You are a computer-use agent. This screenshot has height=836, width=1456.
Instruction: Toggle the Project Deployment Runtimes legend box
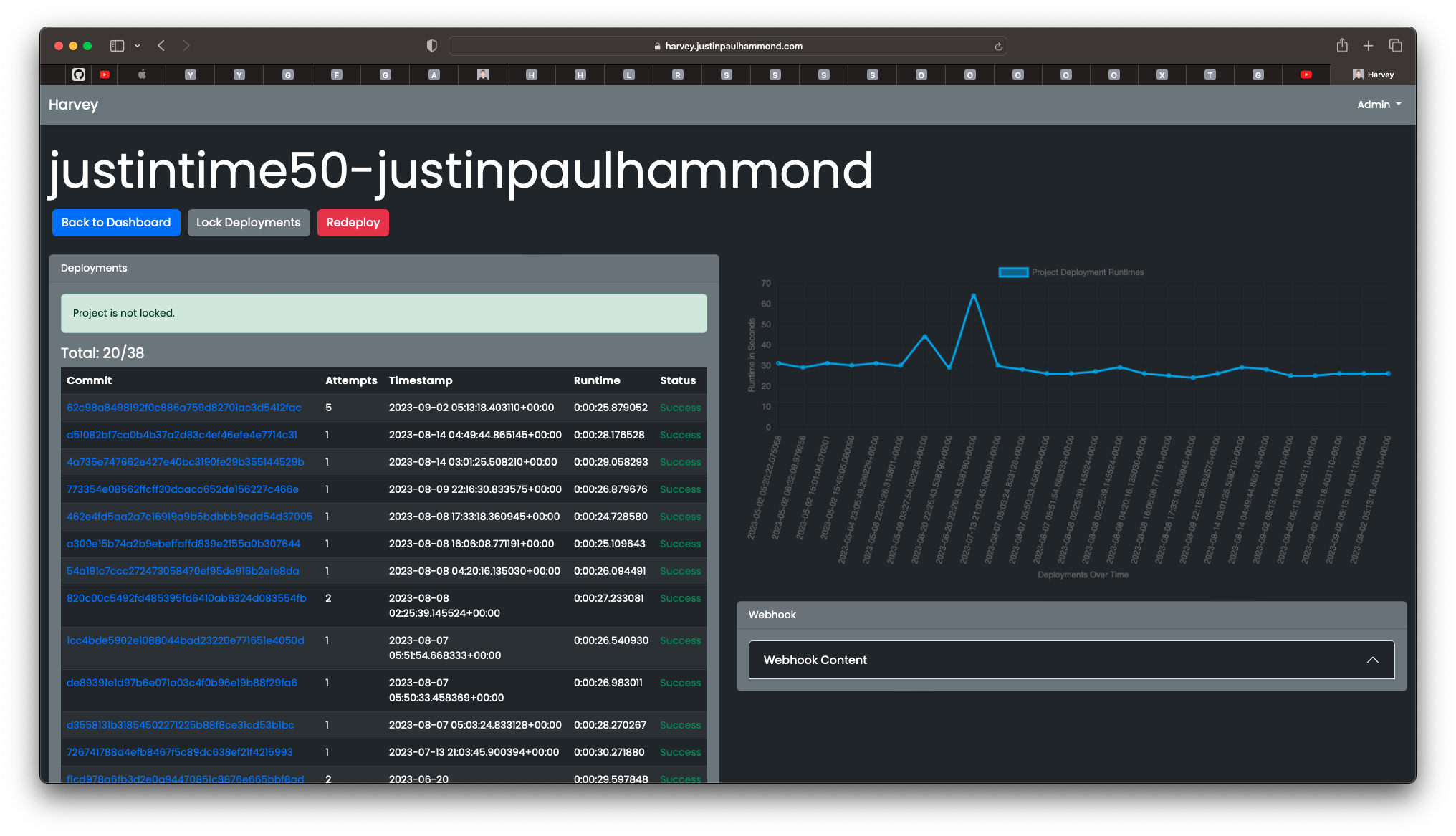(1013, 272)
